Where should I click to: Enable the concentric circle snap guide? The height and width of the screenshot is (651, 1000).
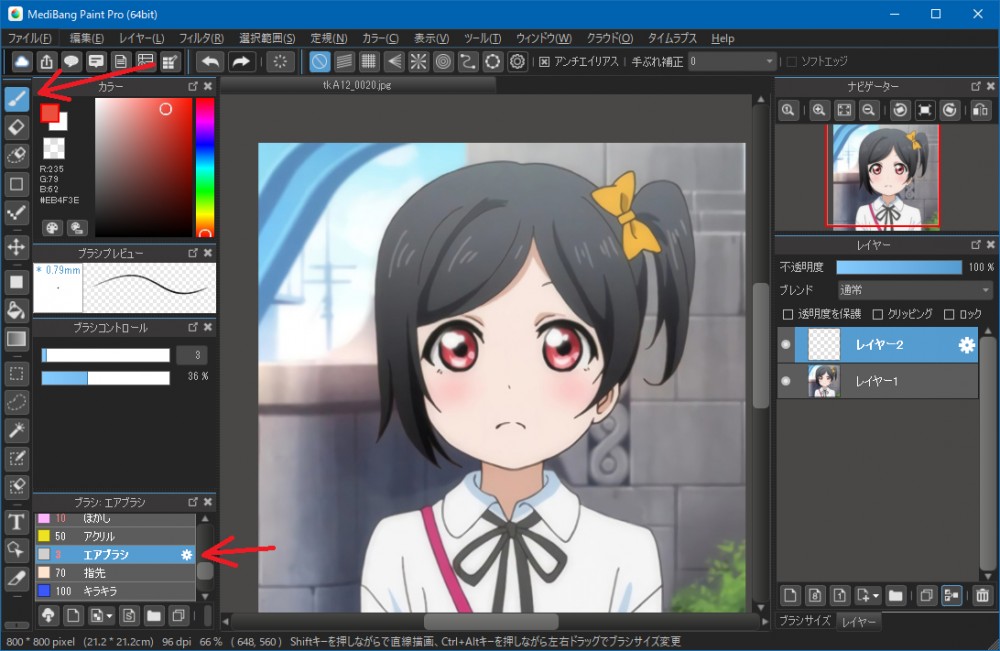pos(443,62)
